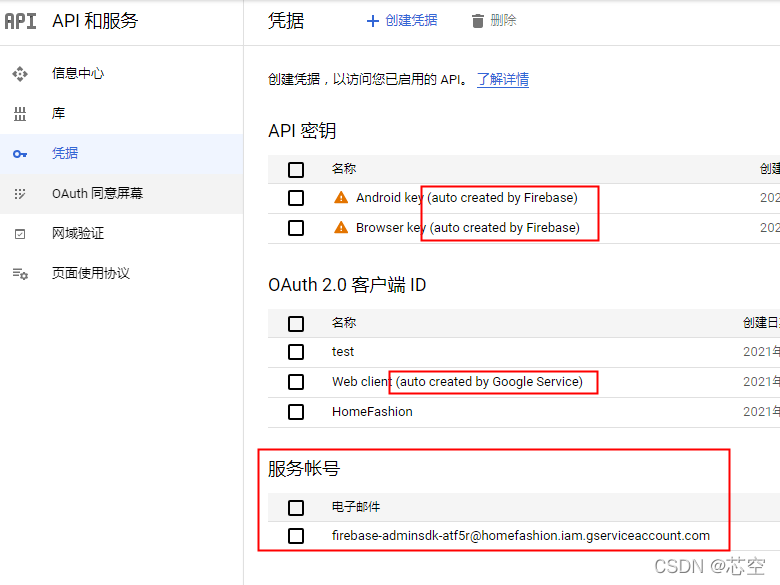Screen dimensions: 780x585
Task: Click 网域验证 checkbox-style icon
Action: (x=20, y=234)
